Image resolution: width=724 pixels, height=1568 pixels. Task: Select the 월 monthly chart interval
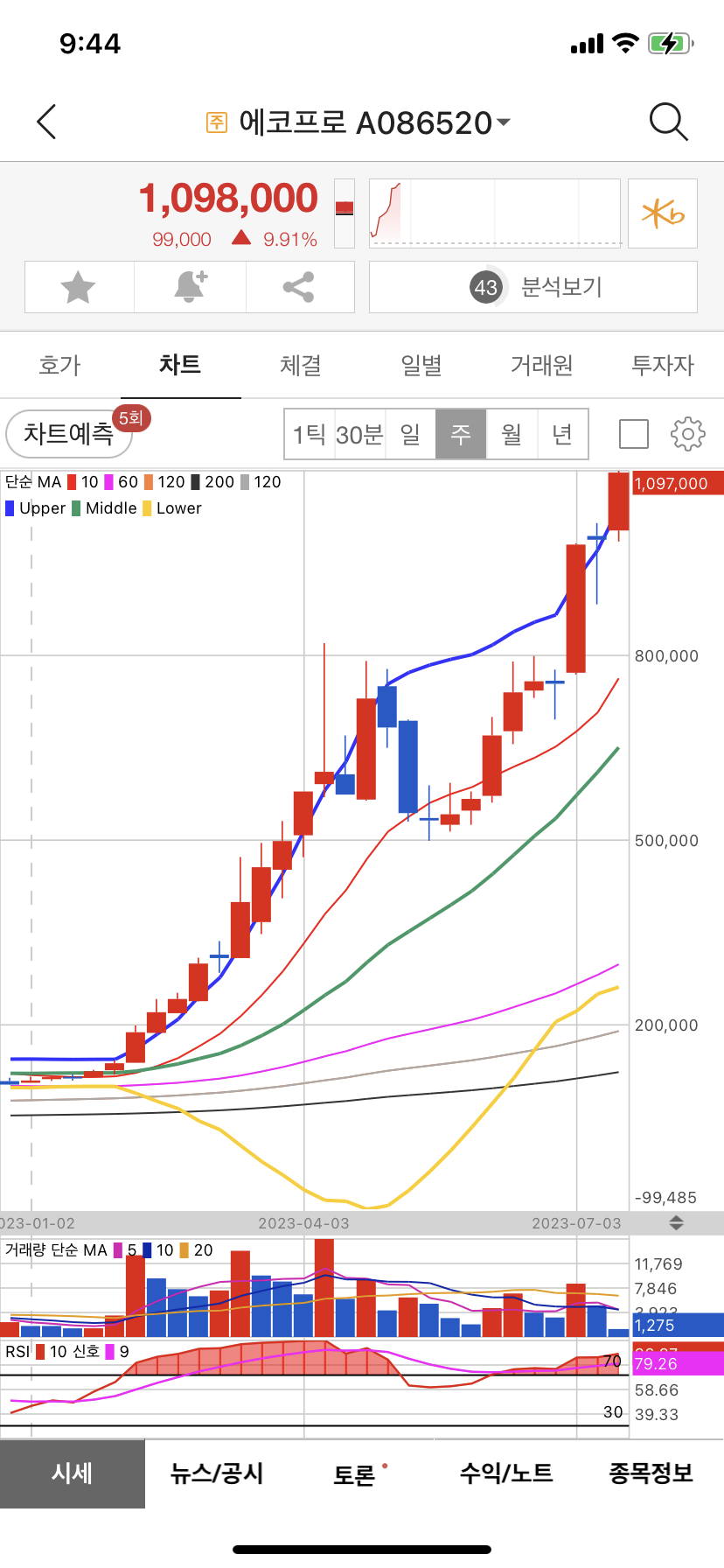pyautogui.click(x=512, y=434)
